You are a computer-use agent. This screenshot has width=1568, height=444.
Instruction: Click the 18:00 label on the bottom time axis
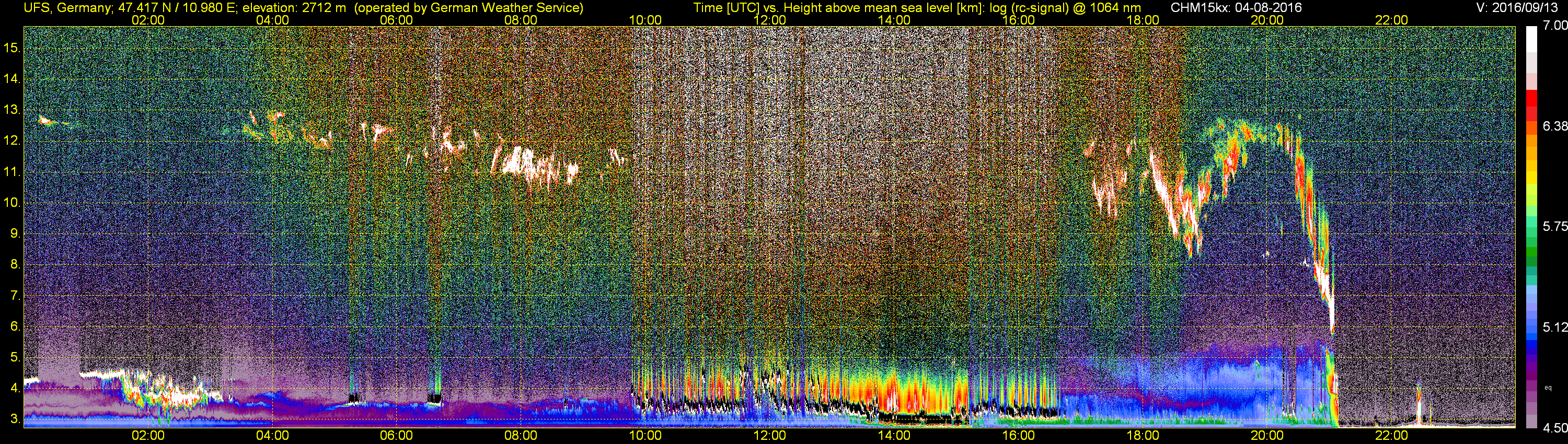(x=1143, y=436)
